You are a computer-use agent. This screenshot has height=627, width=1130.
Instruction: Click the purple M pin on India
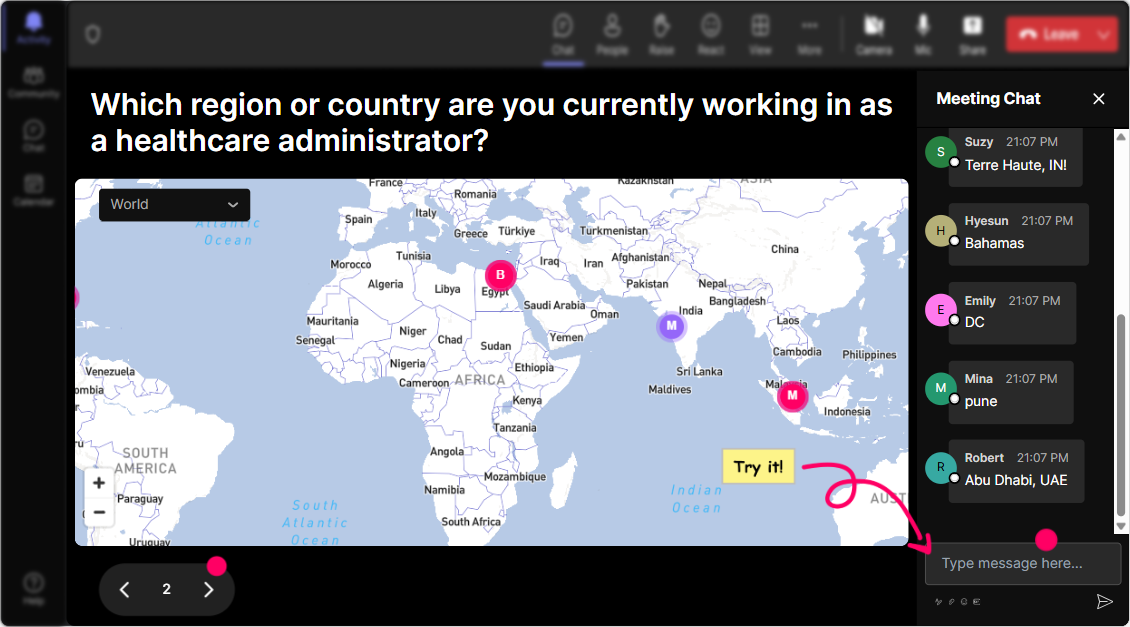point(672,326)
